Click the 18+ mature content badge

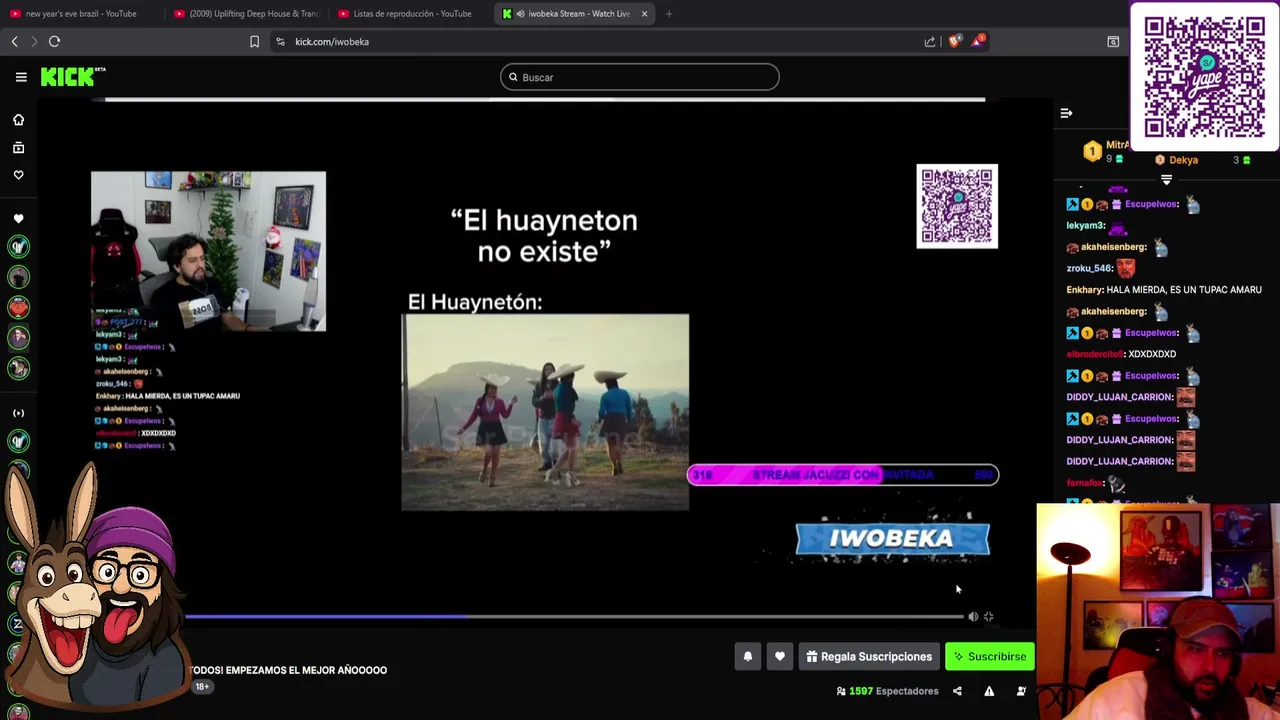202,687
